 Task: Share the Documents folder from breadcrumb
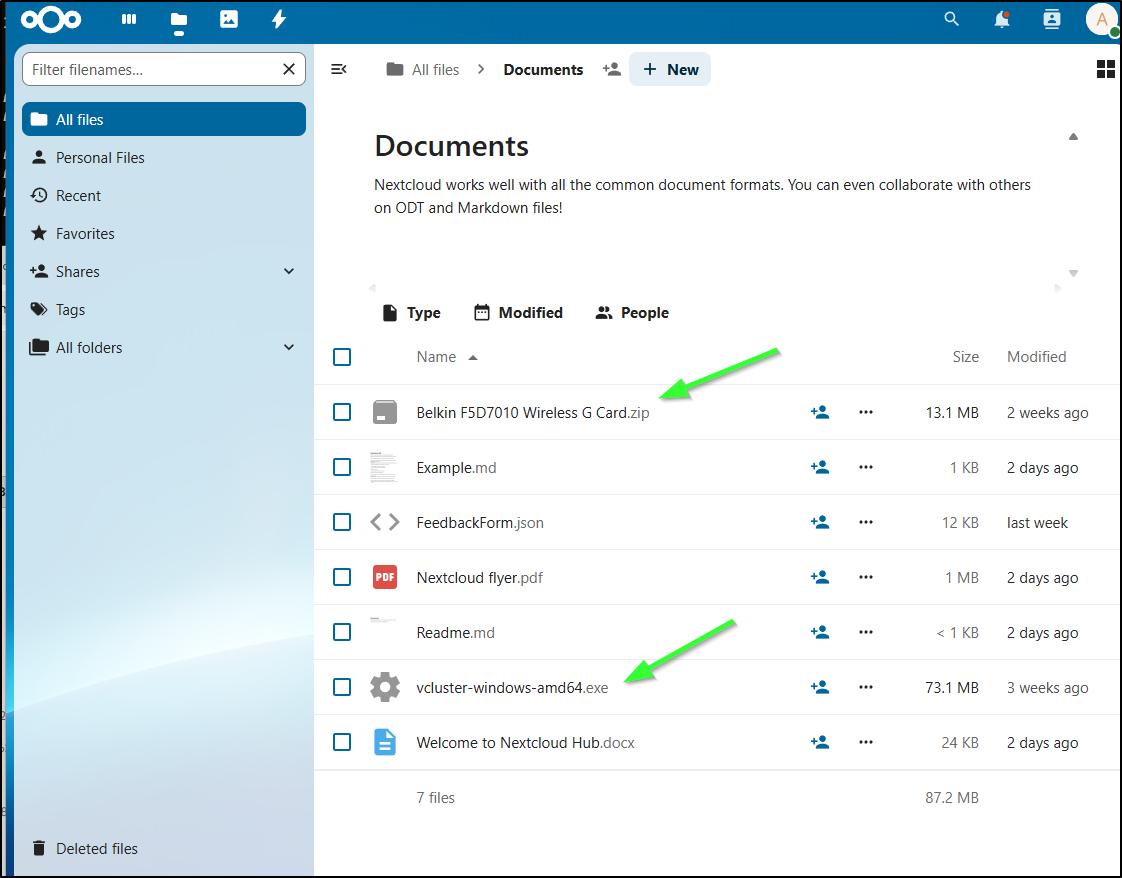click(612, 69)
